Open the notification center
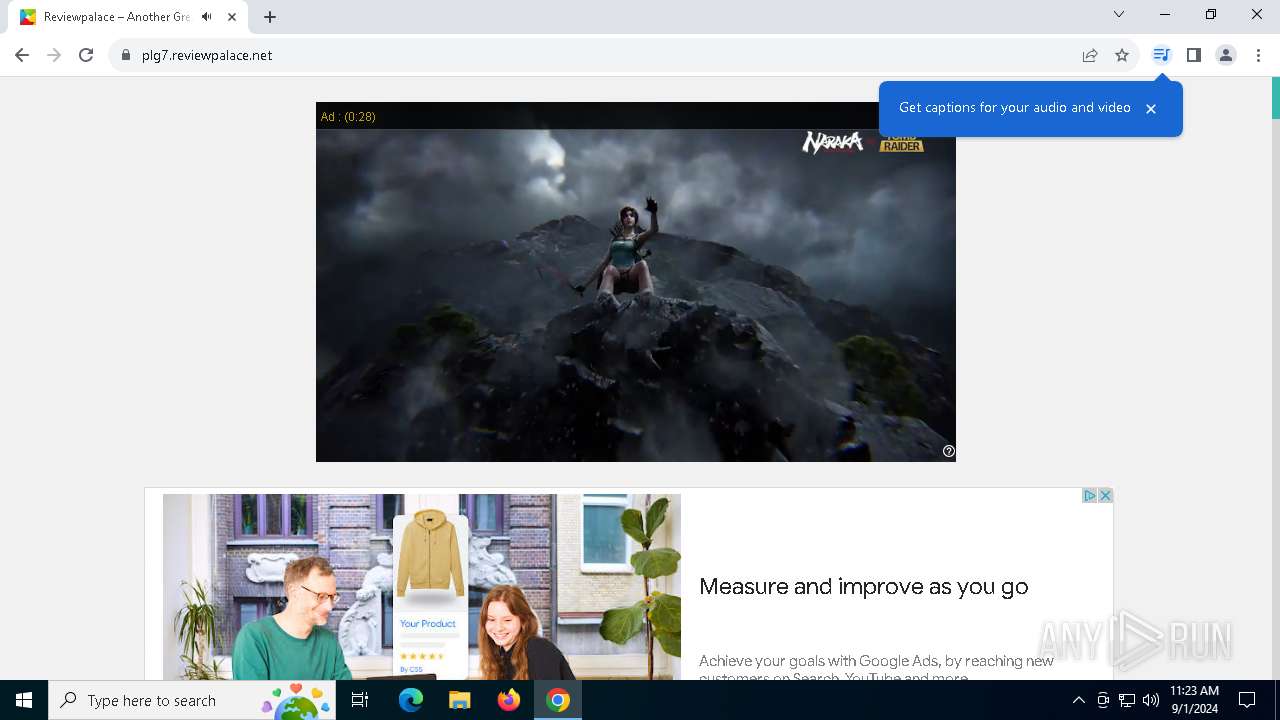1280x720 pixels. point(1247,700)
